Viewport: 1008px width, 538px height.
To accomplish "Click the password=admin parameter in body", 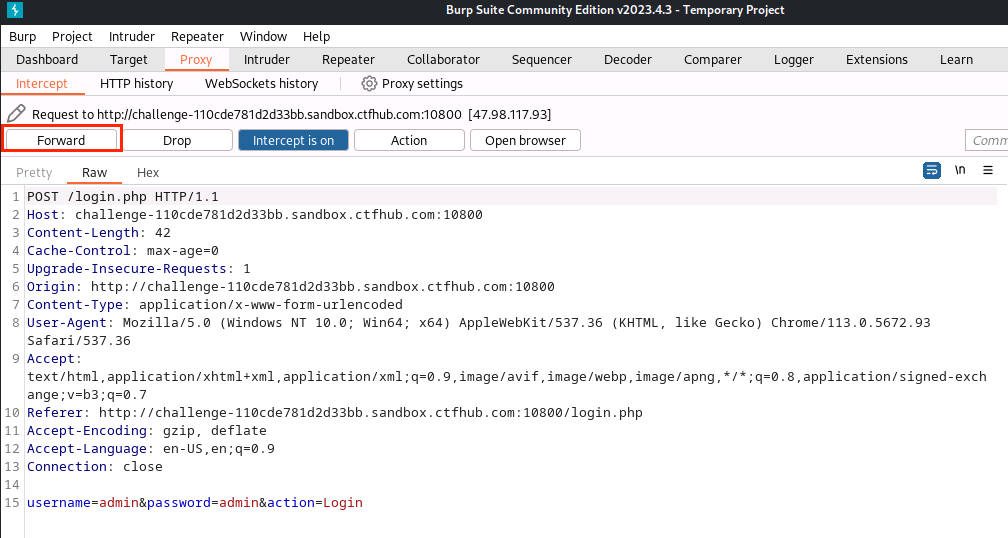I will 203,503.
